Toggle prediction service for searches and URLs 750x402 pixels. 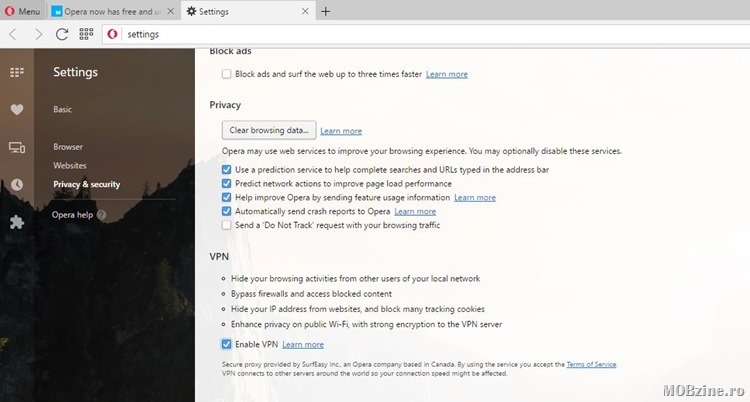pyautogui.click(x=226, y=169)
